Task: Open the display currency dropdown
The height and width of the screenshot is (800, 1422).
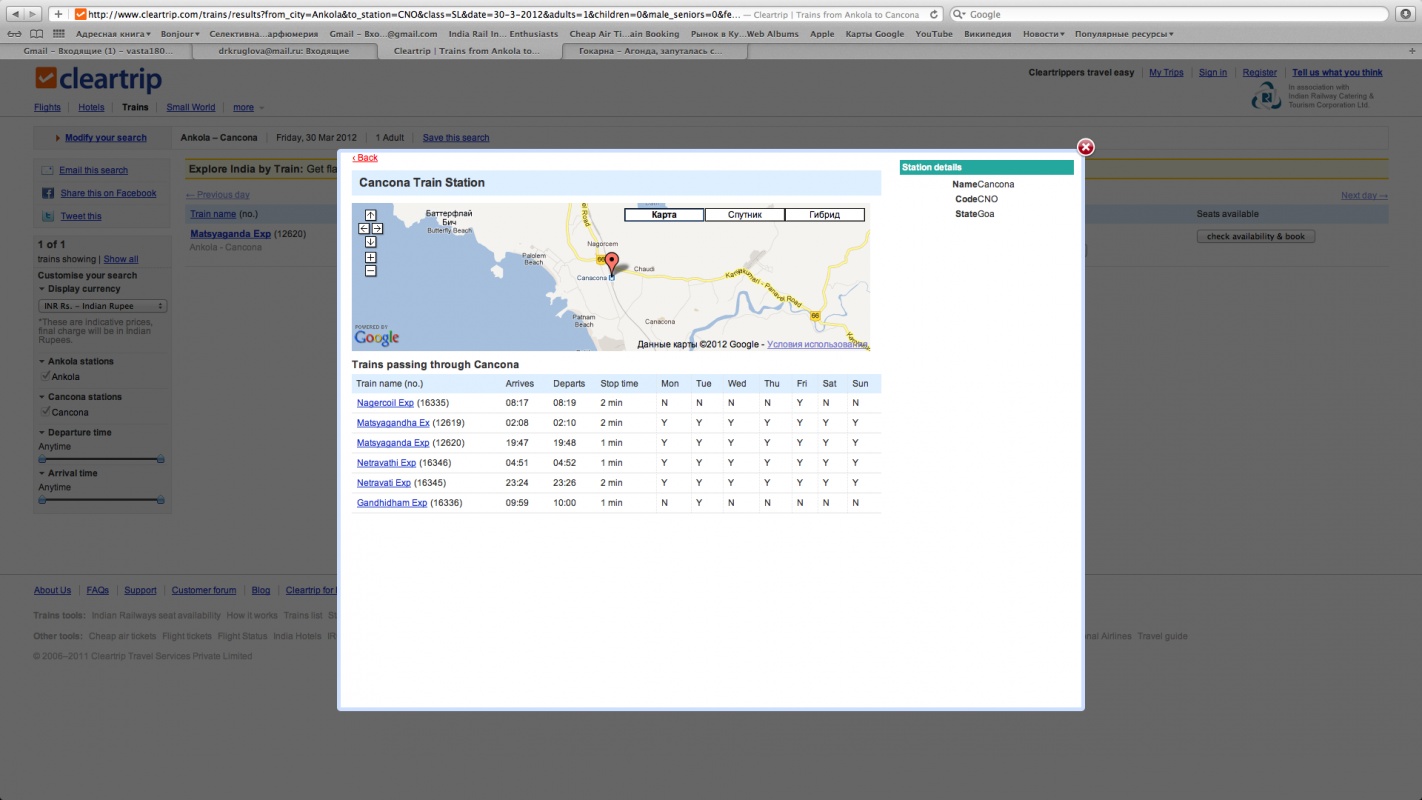Action: 102,306
